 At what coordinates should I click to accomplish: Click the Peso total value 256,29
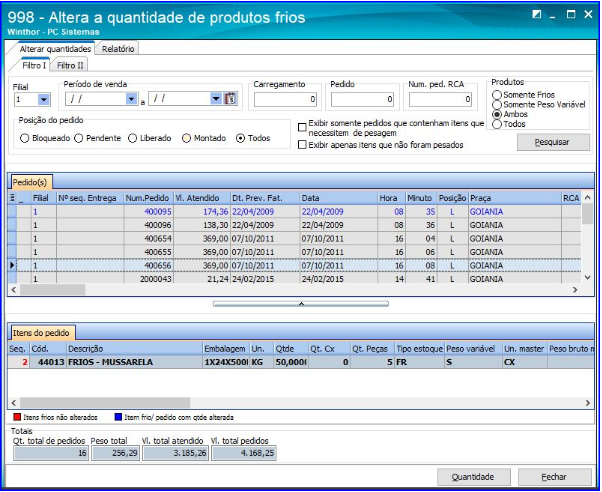[x=116, y=453]
